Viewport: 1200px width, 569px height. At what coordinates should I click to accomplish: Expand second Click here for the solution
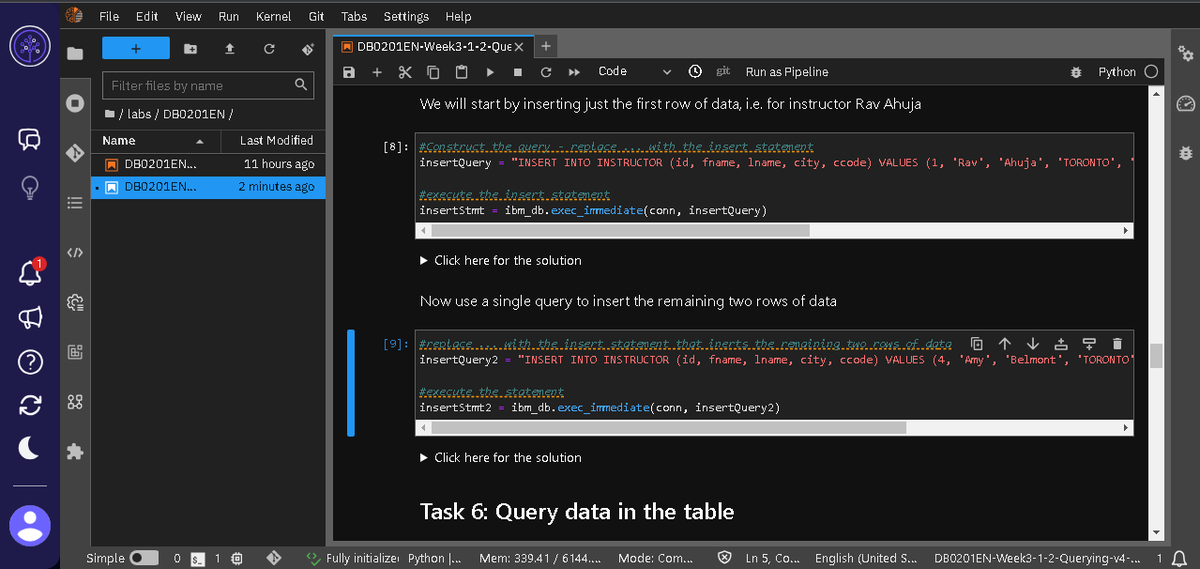[x=501, y=457]
